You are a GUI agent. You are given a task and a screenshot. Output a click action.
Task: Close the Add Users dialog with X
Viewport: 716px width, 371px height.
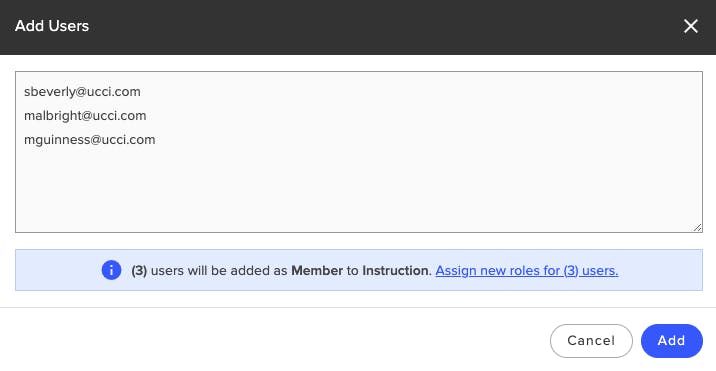click(690, 26)
